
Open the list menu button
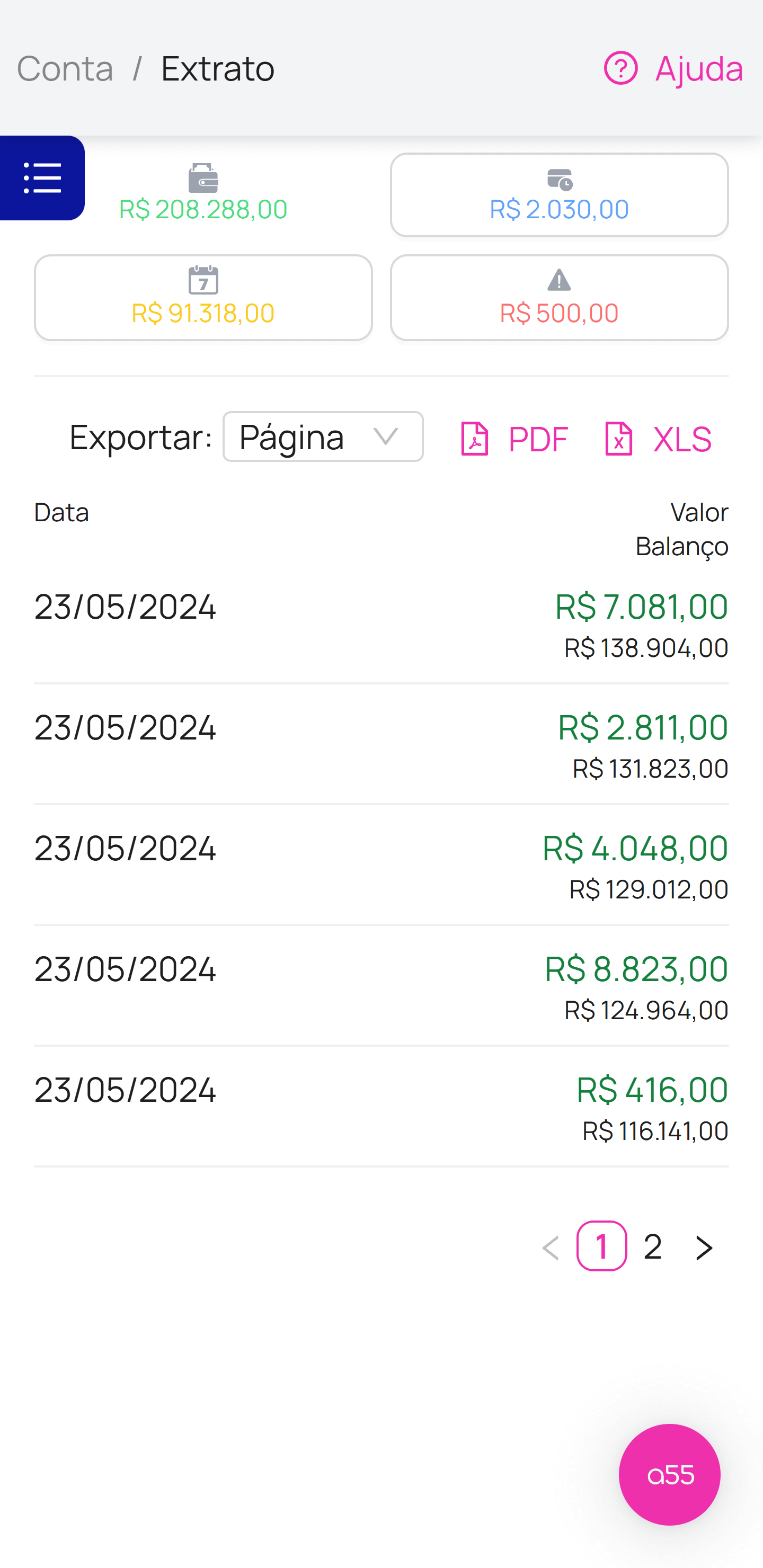pyautogui.click(x=42, y=178)
